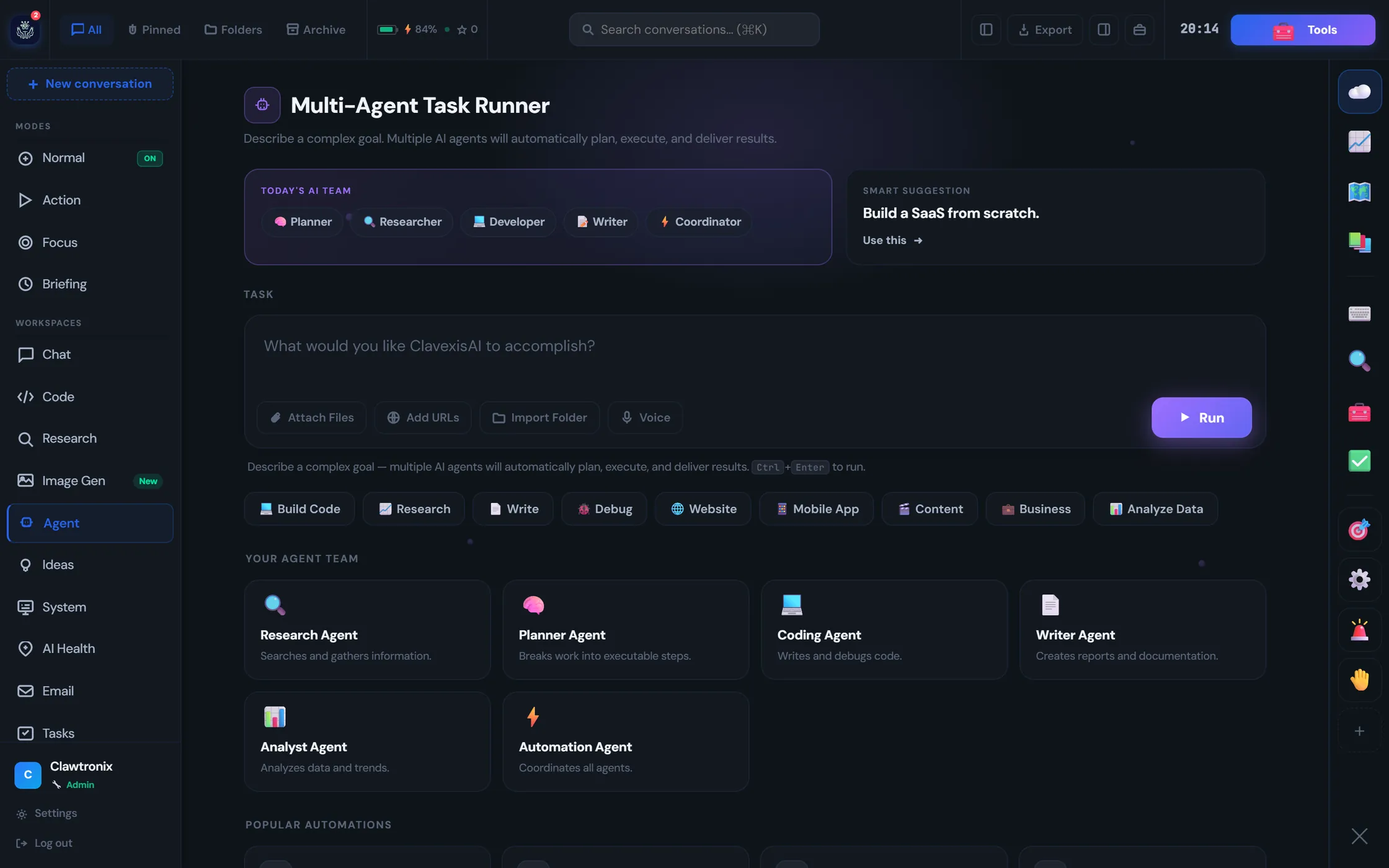Switch to the All conversations tab
This screenshot has height=868, width=1389.
pos(86,30)
